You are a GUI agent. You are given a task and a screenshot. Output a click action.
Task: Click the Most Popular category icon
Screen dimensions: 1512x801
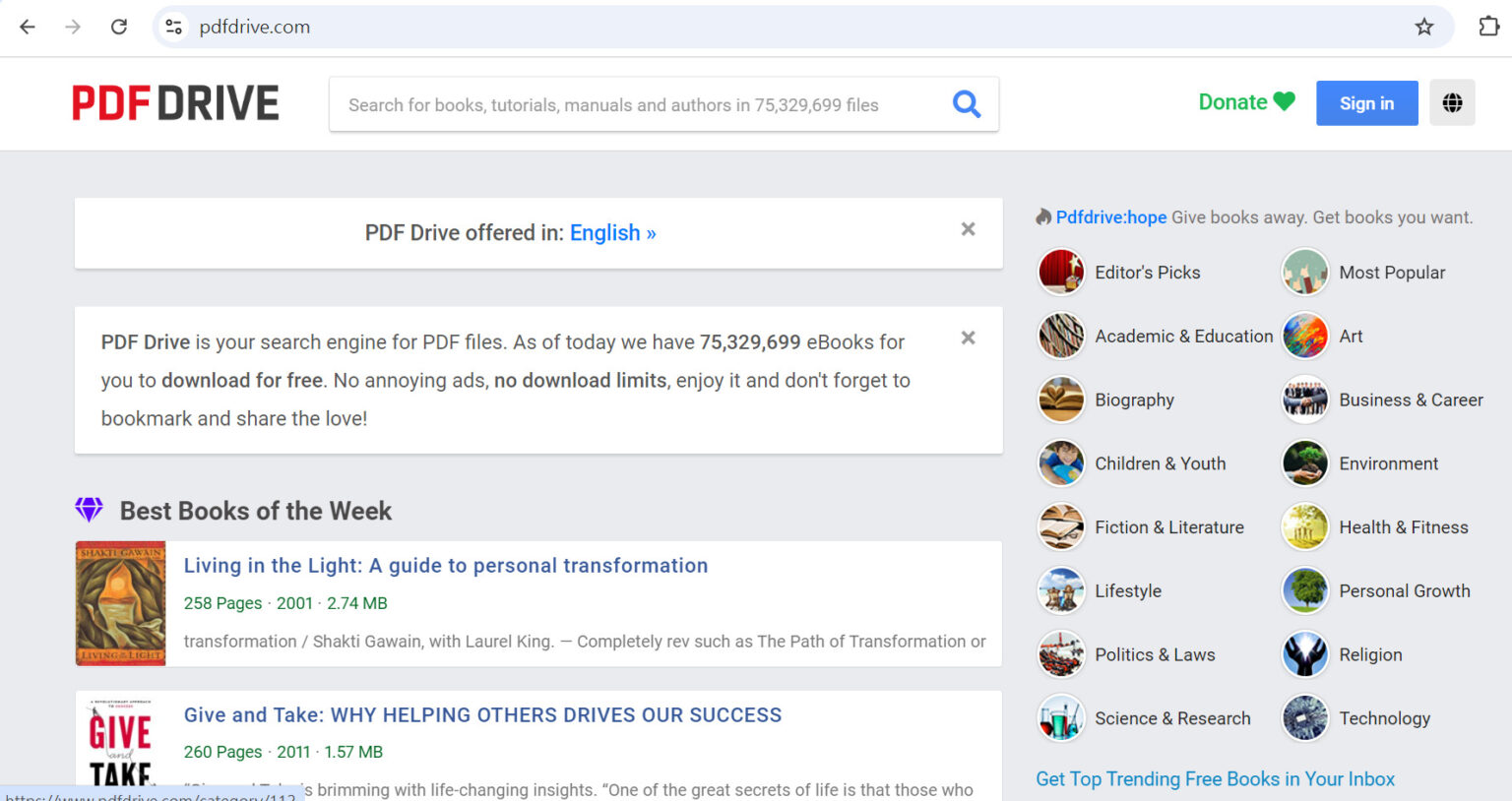coord(1304,272)
